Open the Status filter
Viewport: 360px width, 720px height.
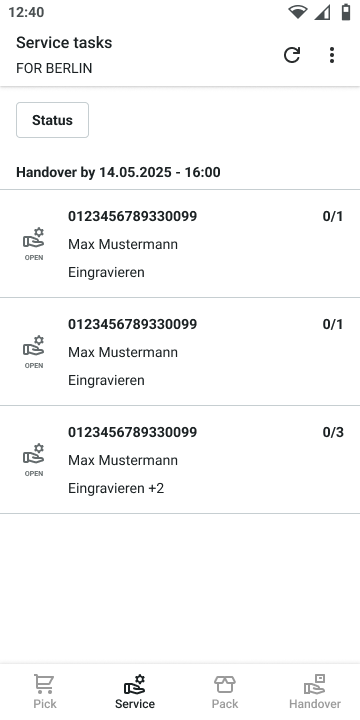pyautogui.click(x=52, y=120)
